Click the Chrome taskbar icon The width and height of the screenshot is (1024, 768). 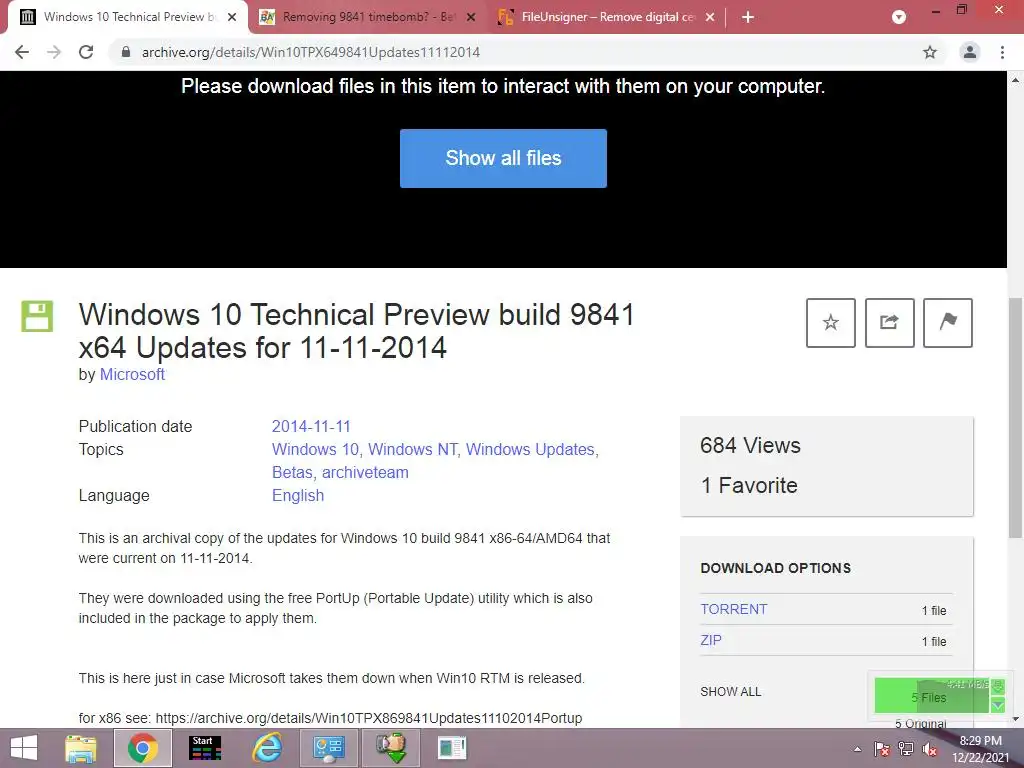143,748
